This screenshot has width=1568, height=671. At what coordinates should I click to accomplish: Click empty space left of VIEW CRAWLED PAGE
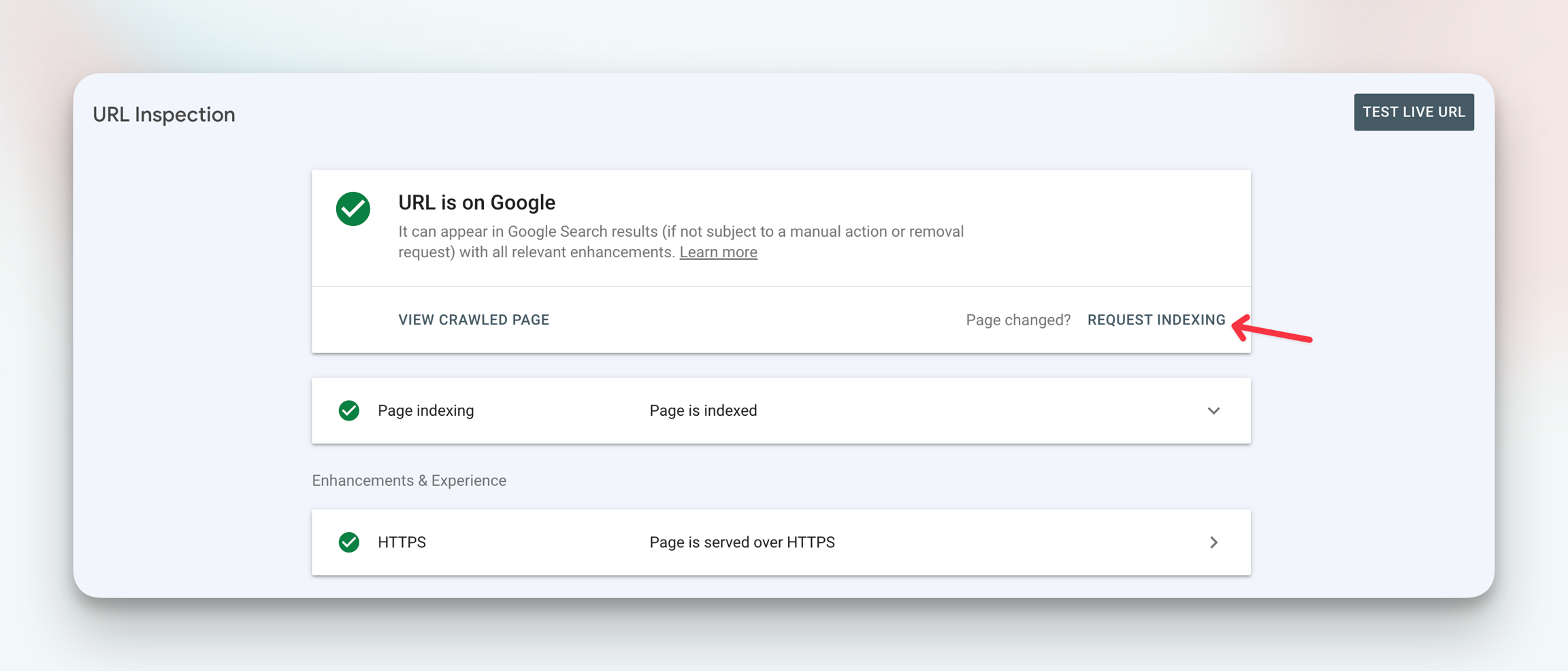[x=354, y=320]
